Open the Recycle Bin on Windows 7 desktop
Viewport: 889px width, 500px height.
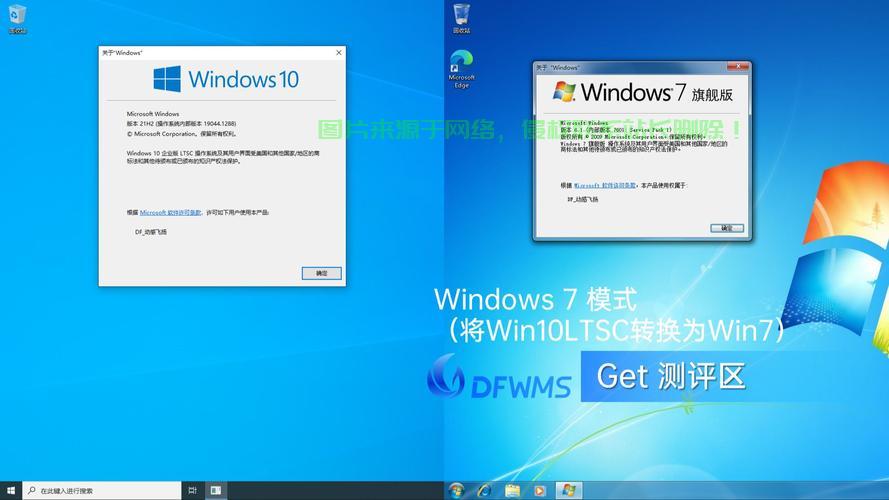[462, 18]
